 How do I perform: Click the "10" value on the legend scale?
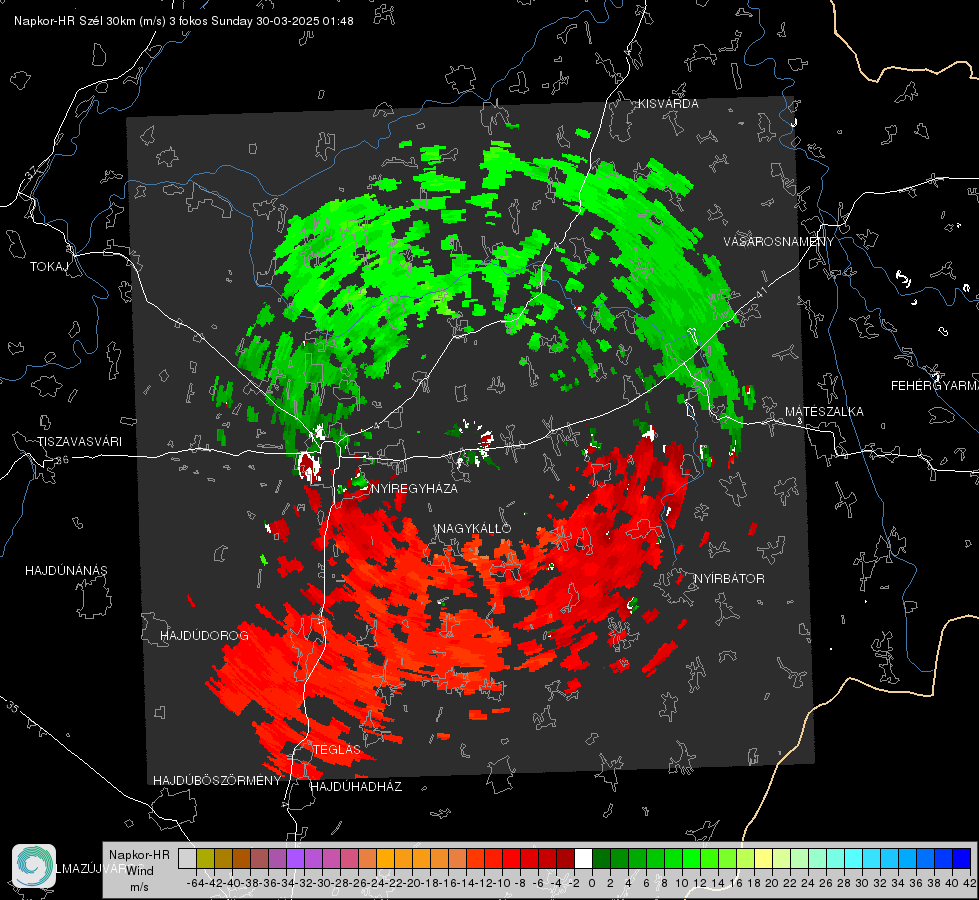[682, 883]
